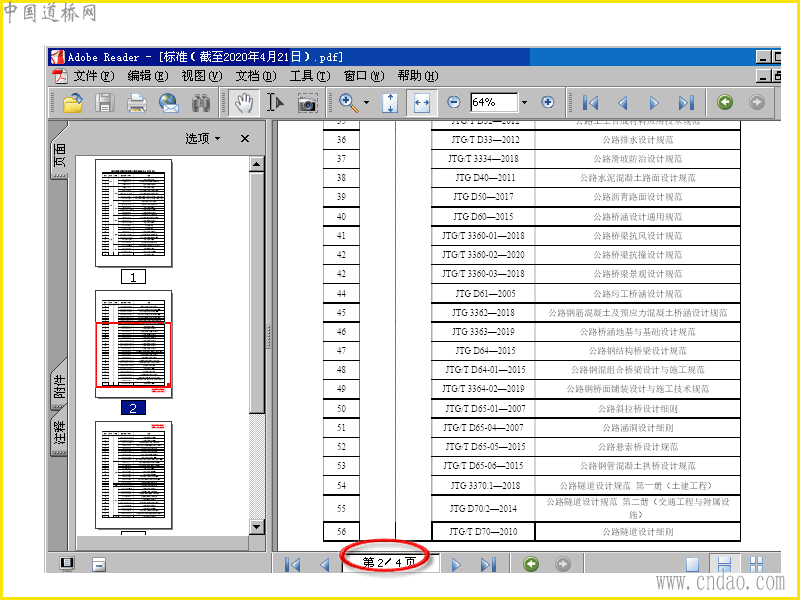Switch to Facing pages layout
800x600 pixels.
[756, 564]
